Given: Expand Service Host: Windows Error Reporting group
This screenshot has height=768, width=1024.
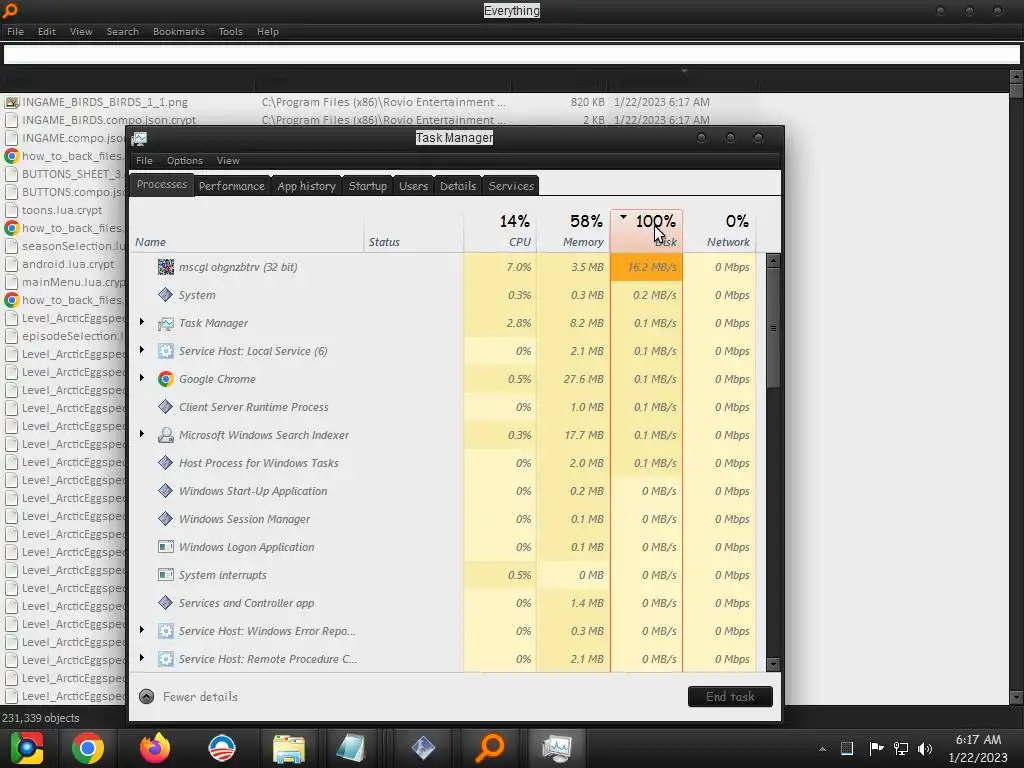Looking at the screenshot, I should tap(142, 630).
